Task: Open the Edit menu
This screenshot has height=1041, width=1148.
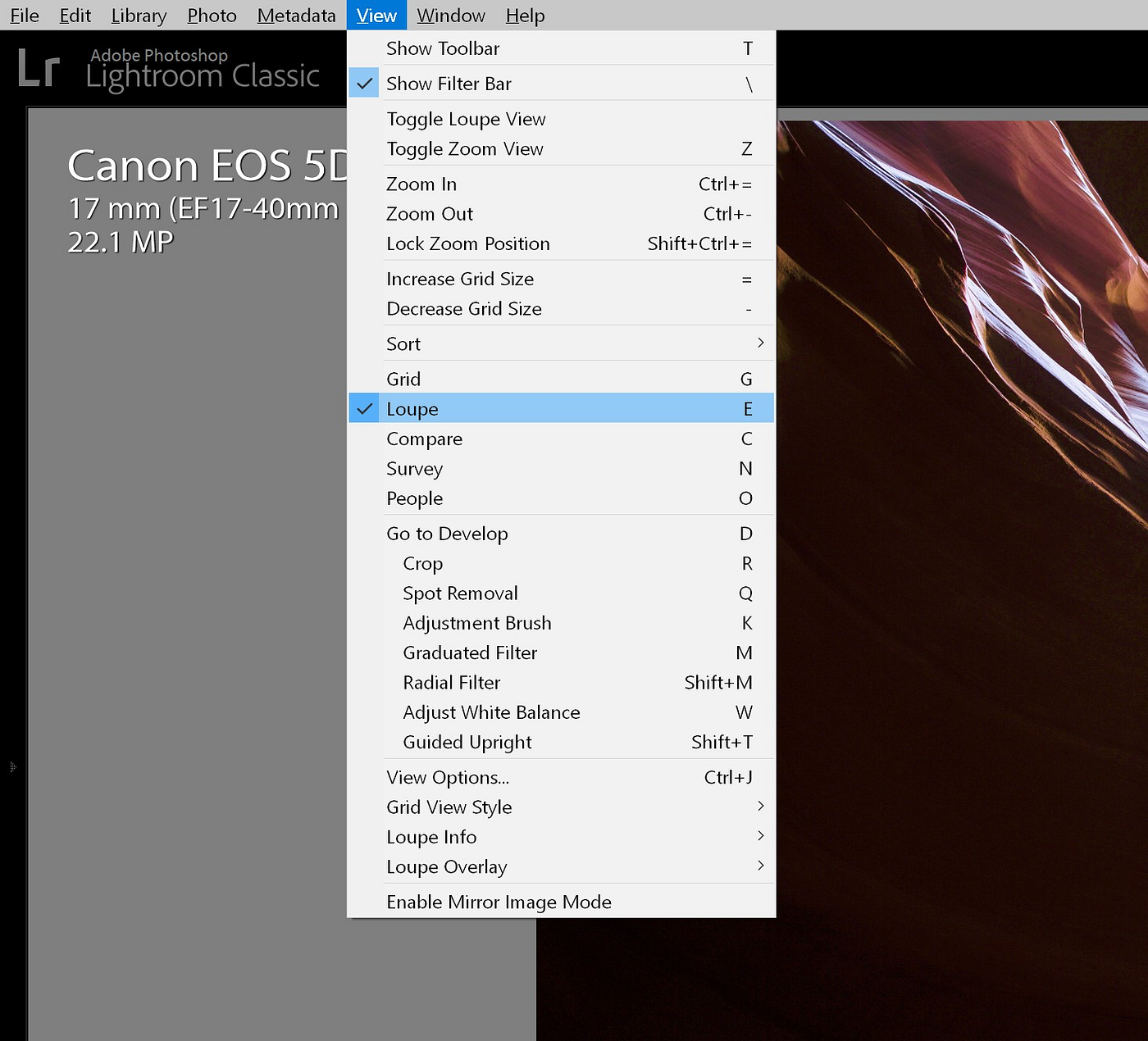Action: coord(75,16)
